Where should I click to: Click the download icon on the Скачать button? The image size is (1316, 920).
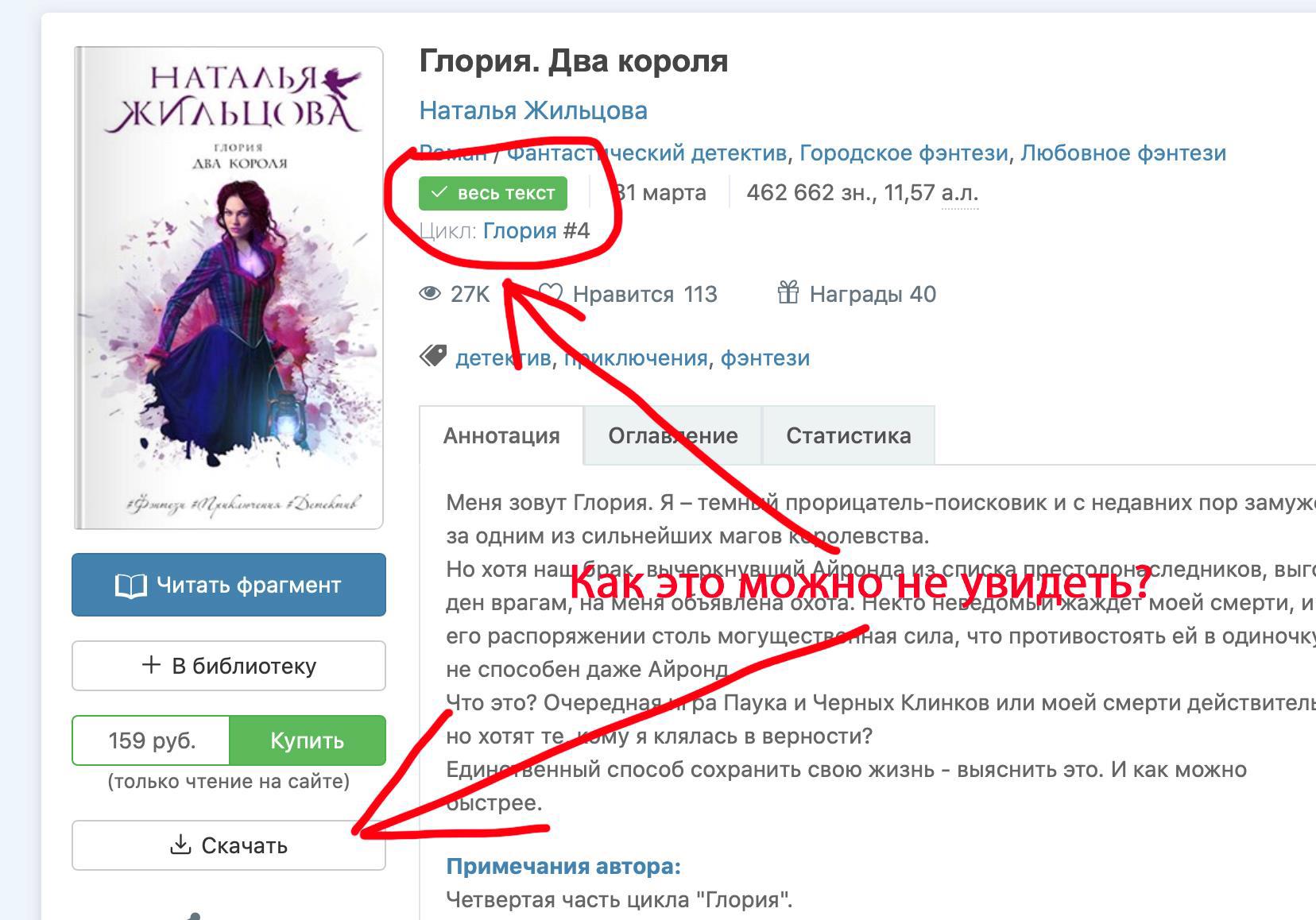point(181,845)
